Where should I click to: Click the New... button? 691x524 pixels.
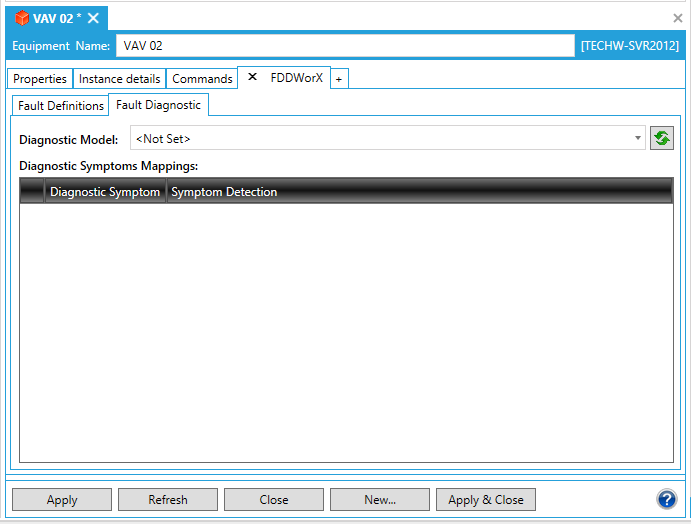(380, 500)
